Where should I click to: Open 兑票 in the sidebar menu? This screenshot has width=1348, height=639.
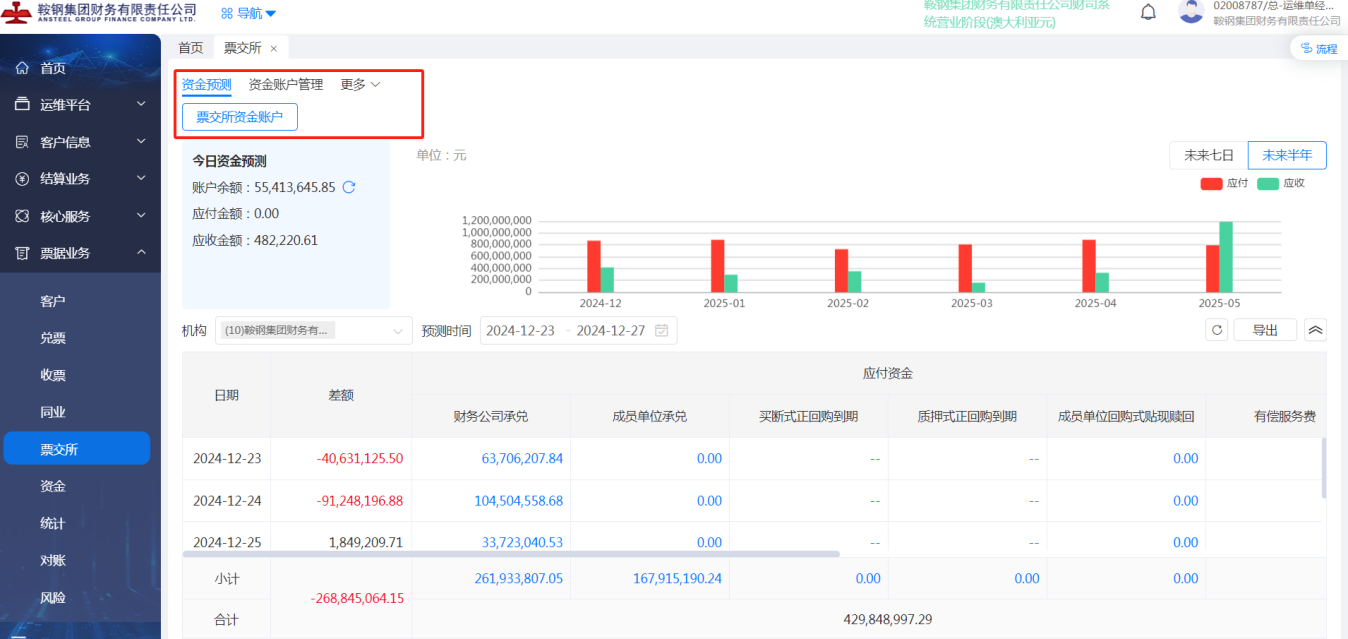[53, 338]
